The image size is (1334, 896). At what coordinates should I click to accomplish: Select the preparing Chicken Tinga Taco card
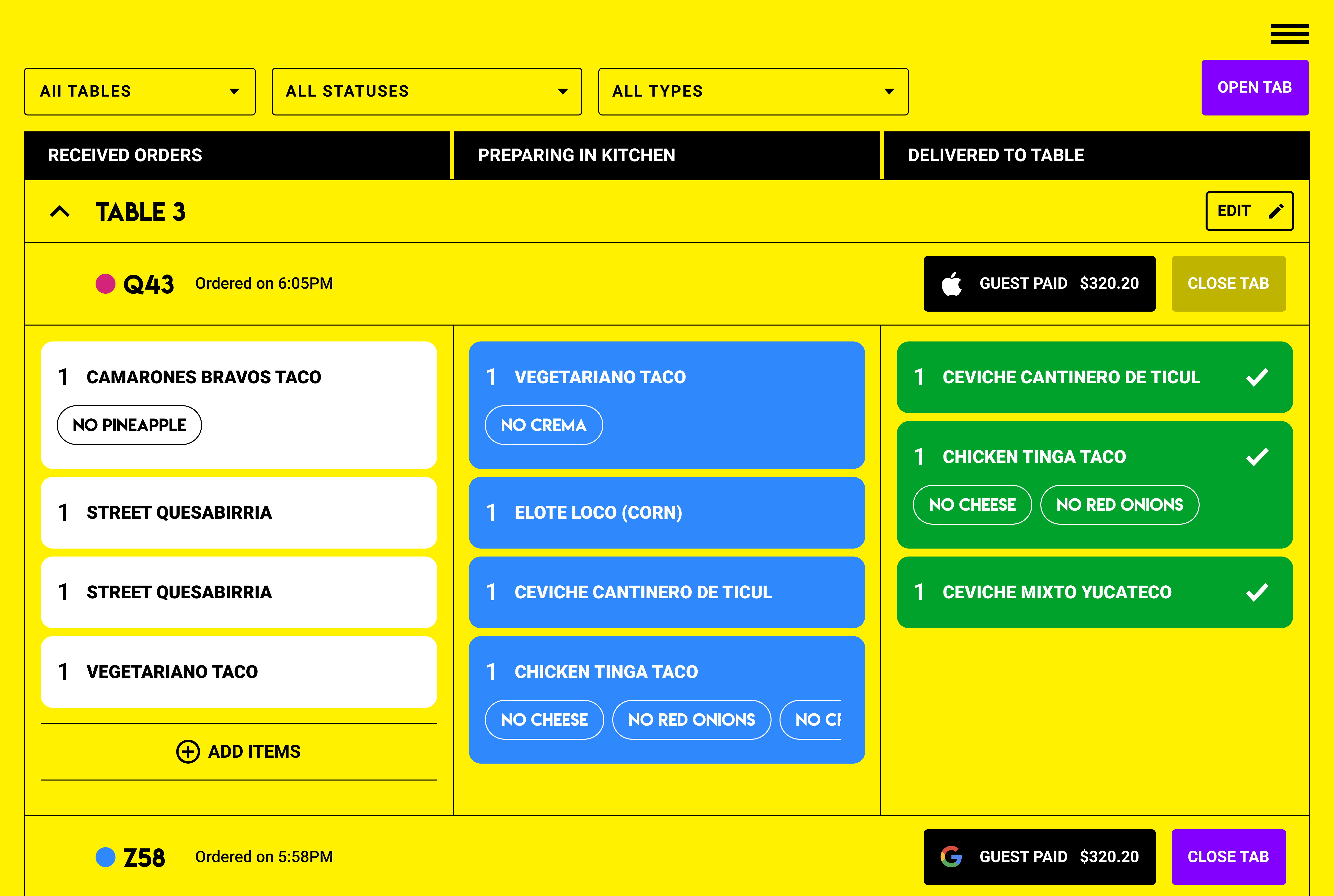(667, 700)
